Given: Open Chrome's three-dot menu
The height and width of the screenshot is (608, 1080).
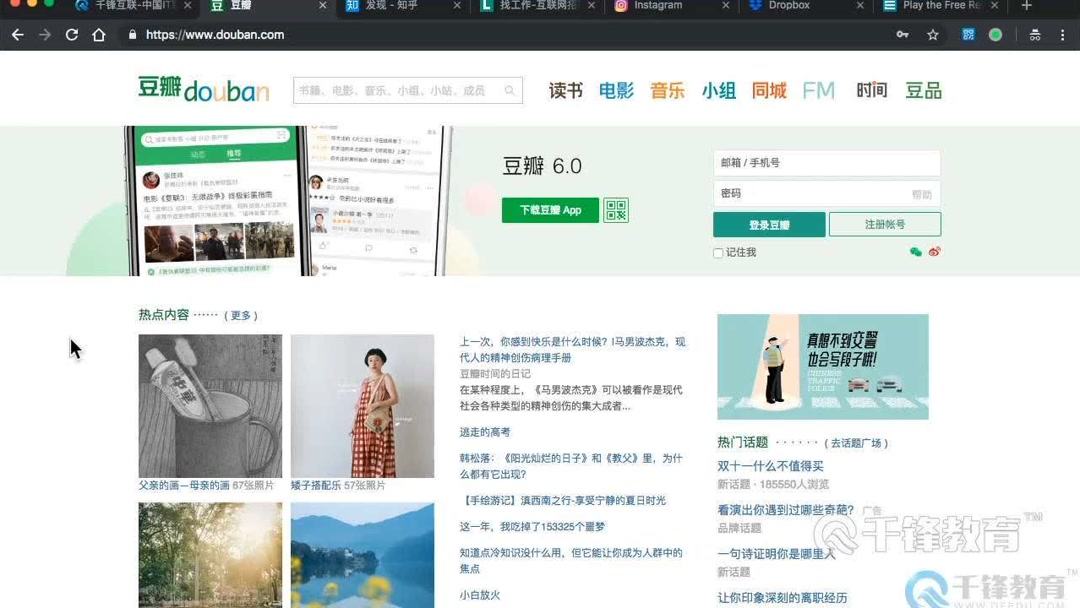Looking at the screenshot, I should click(x=1063, y=34).
